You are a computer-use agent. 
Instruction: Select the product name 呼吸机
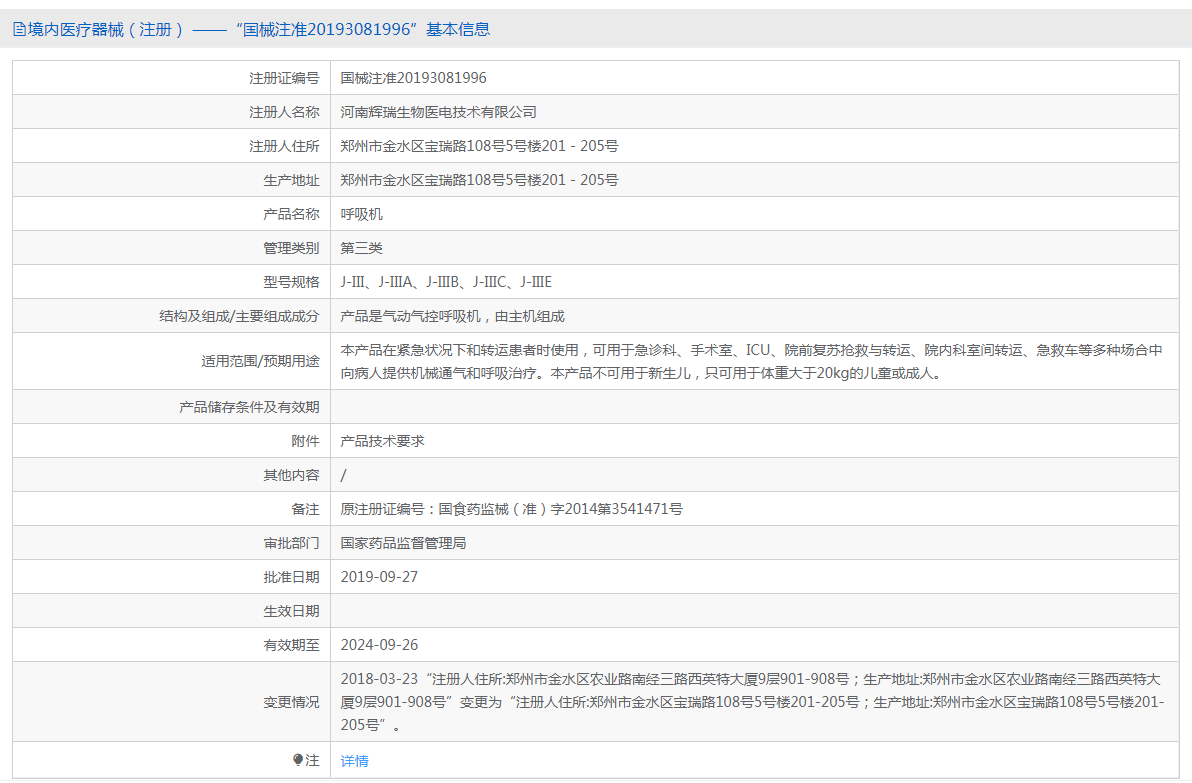tap(362, 214)
